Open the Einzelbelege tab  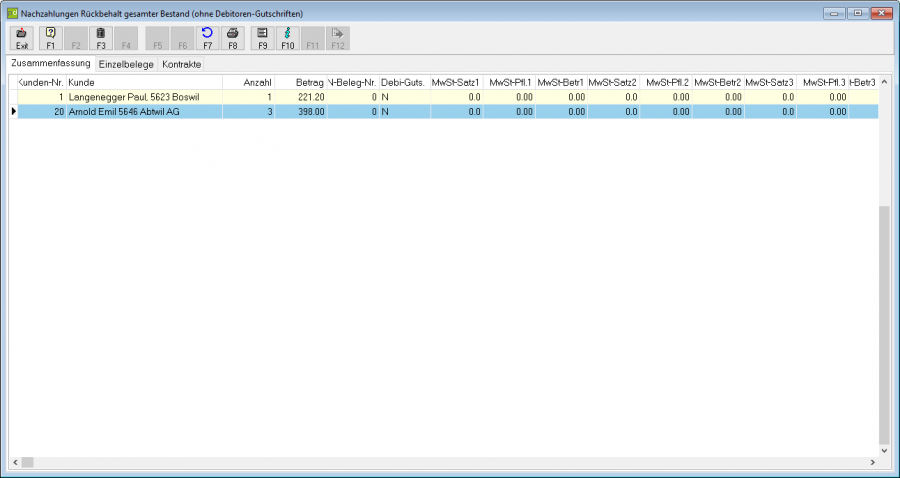(x=126, y=64)
